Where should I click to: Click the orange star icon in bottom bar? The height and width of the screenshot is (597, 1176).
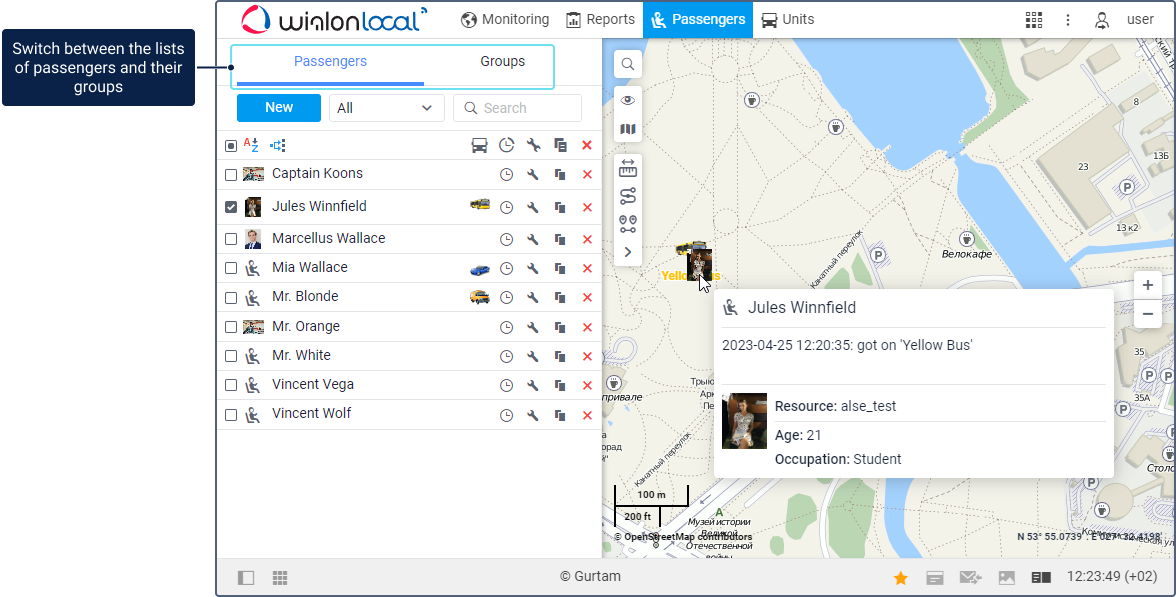pyautogui.click(x=901, y=578)
